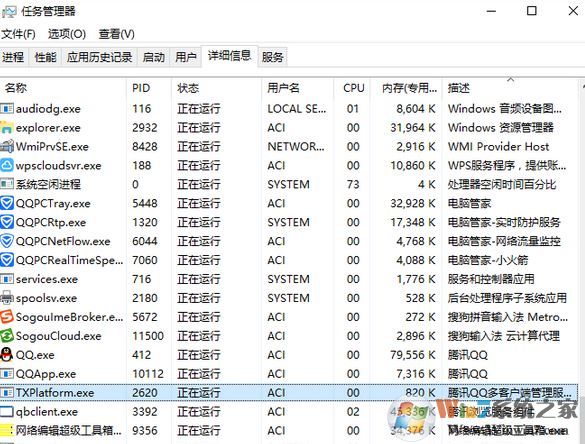Select the 详细信息 tab

coord(229,56)
